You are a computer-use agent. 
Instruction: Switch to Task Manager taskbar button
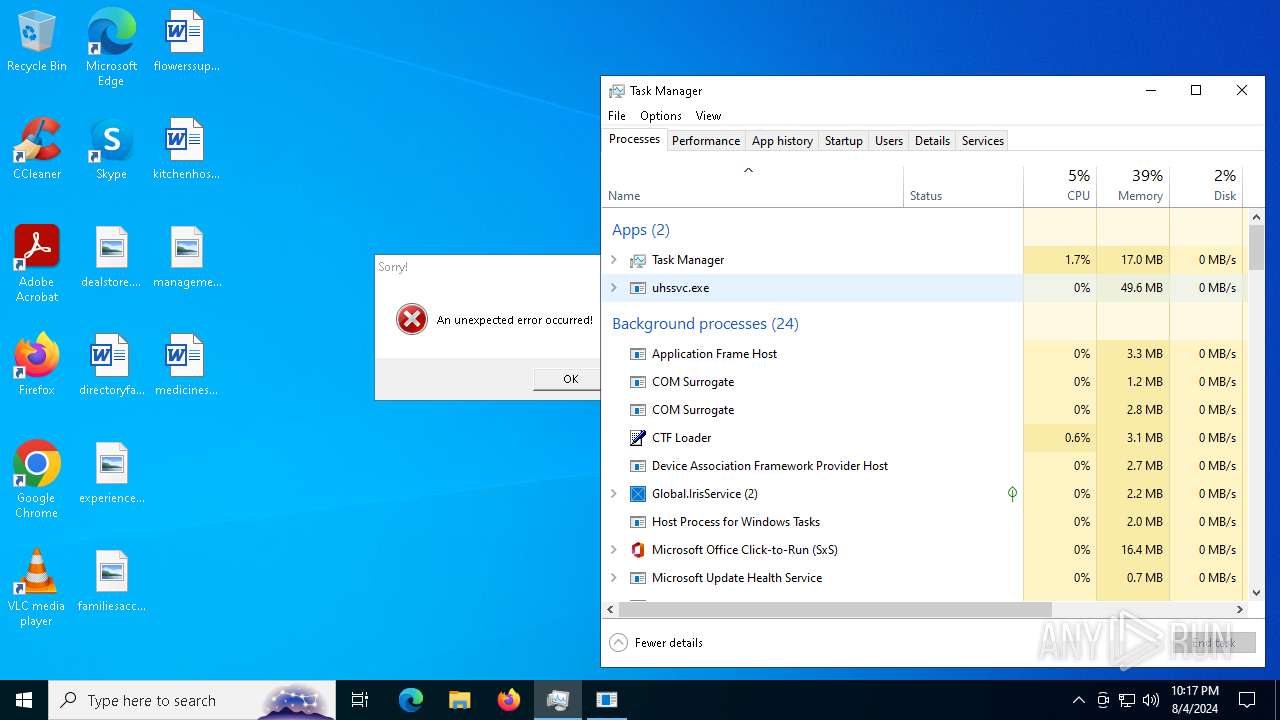tap(557, 700)
